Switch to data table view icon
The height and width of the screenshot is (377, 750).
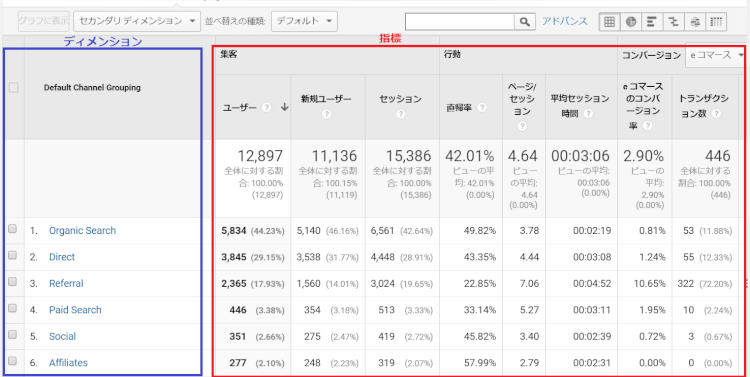[609, 22]
